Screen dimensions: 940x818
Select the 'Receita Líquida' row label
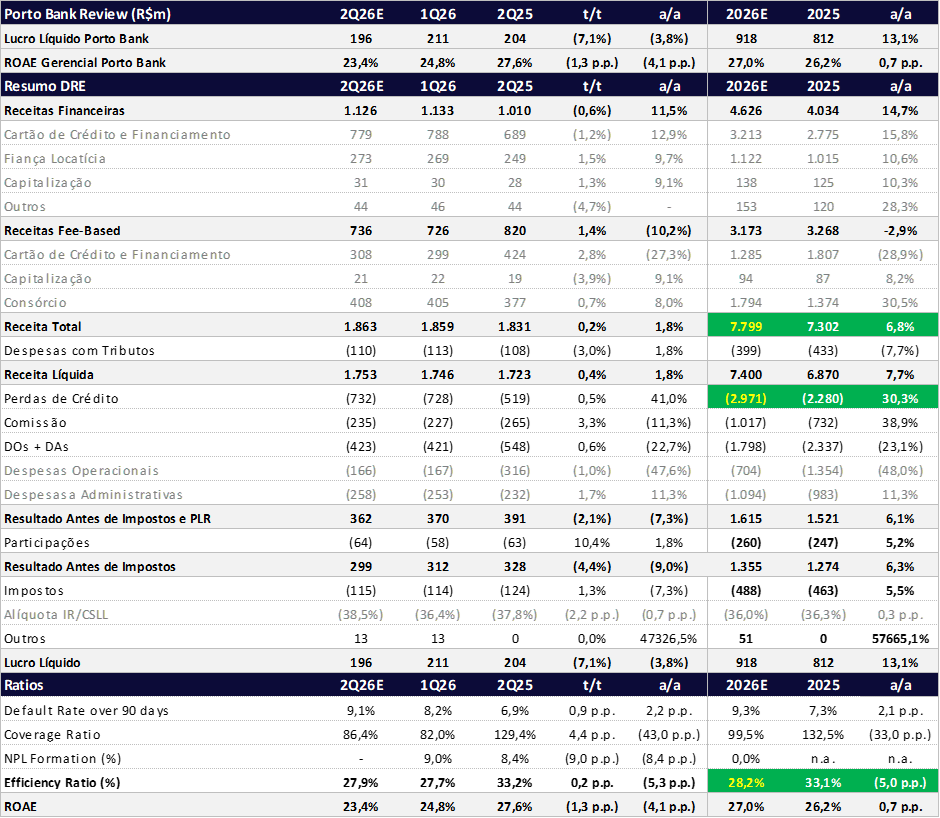click(x=49, y=374)
